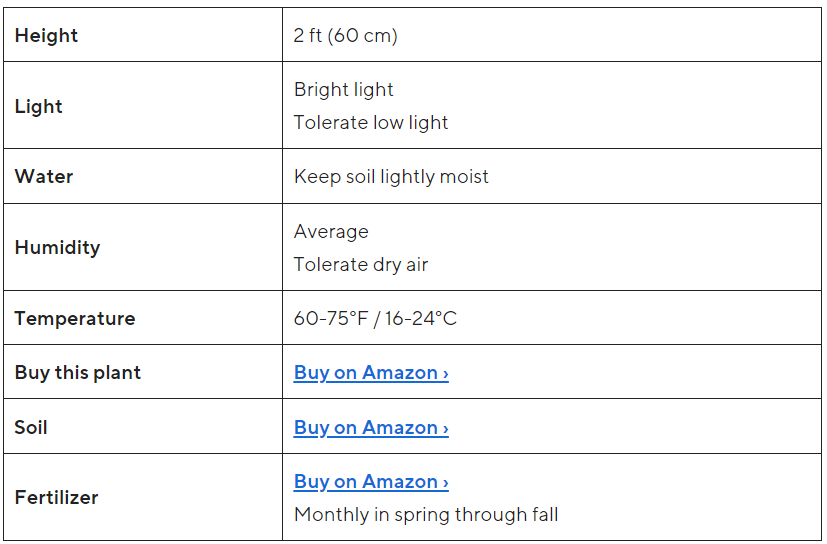This screenshot has height=544, width=827.
Task: Click the "Tolerate dry air" text
Action: point(361,265)
